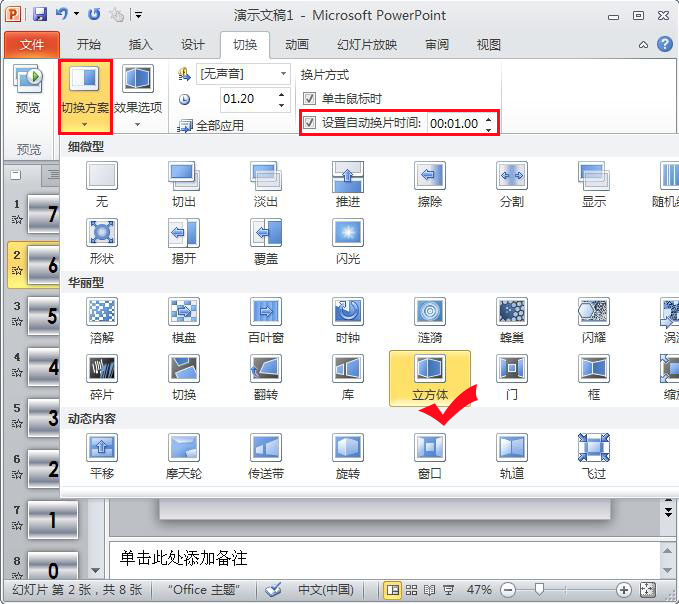The width and height of the screenshot is (679, 604).
Task: Switch to the 幻灯片放映 tab
Action: click(x=367, y=44)
